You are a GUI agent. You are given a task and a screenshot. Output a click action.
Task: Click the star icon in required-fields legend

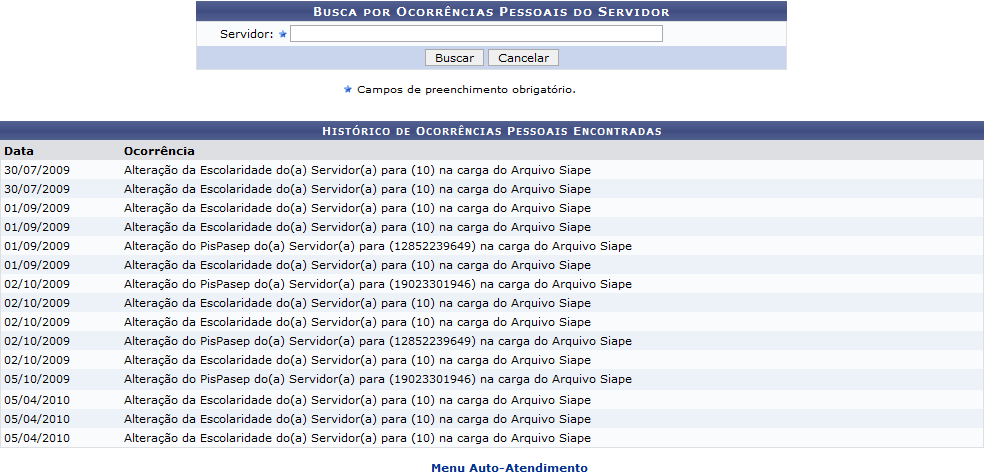point(348,89)
